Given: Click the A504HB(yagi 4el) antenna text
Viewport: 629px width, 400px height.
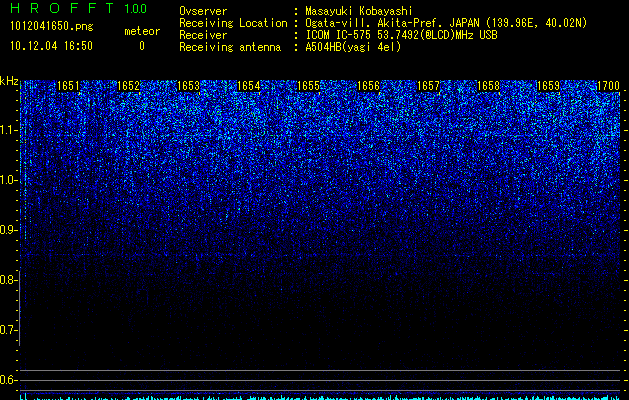Looking at the screenshot, I should (353, 47).
